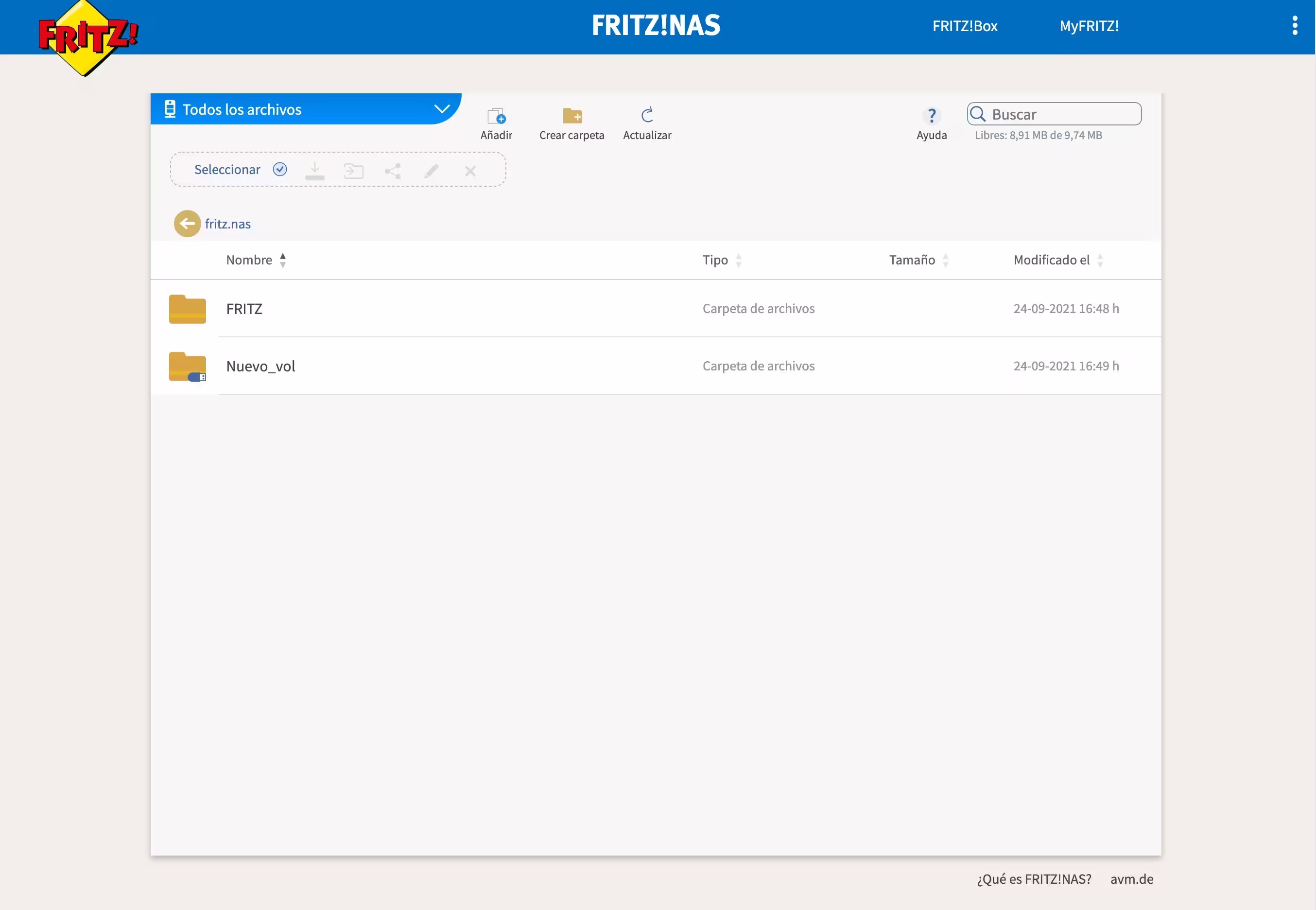Screen dimensions: 1316x910
Task: Click the FRITZ! logo
Action: (x=88, y=37)
